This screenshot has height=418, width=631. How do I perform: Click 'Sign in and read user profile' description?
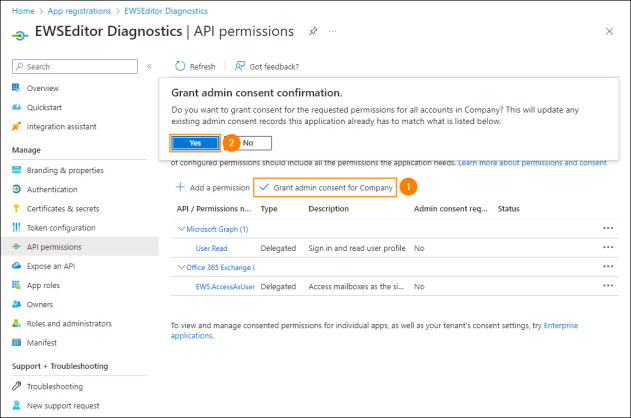tap(357, 248)
